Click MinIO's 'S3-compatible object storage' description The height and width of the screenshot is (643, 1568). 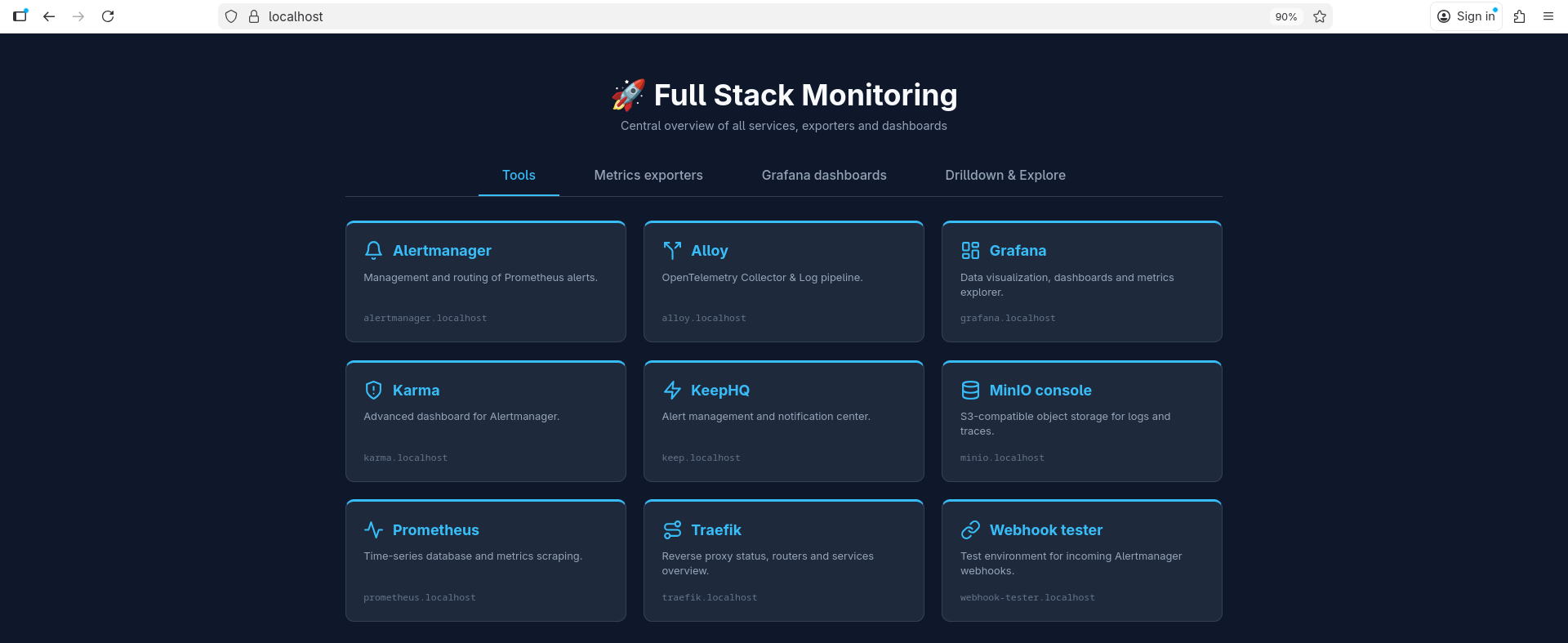point(1065,424)
